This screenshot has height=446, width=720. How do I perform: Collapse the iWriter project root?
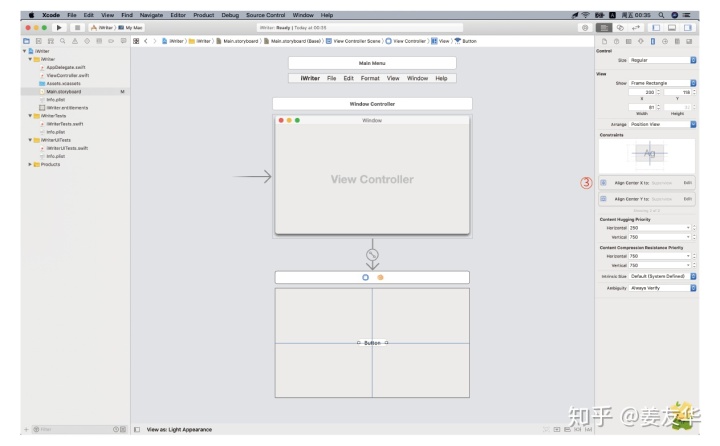[24, 51]
